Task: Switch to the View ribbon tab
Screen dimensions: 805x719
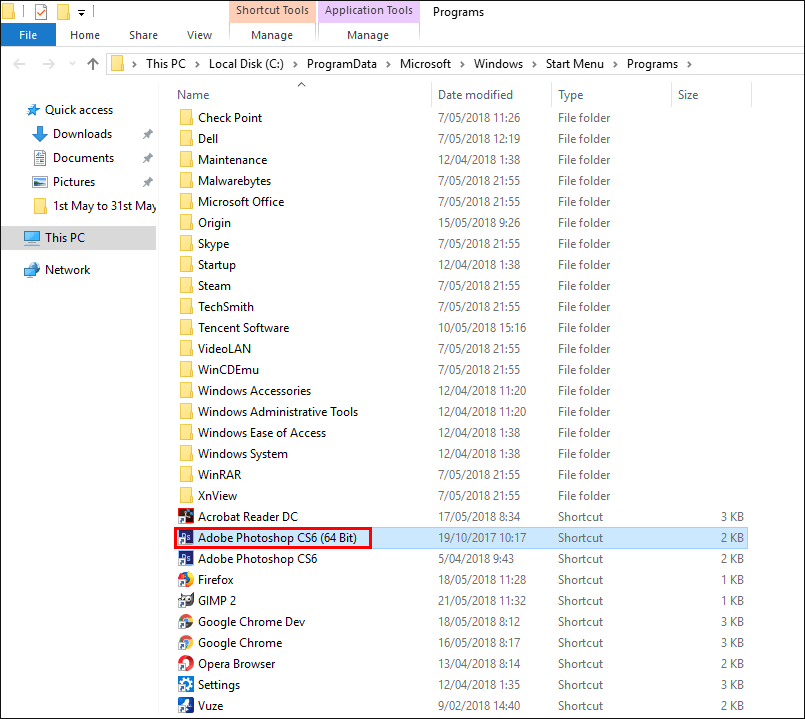Action: click(199, 35)
